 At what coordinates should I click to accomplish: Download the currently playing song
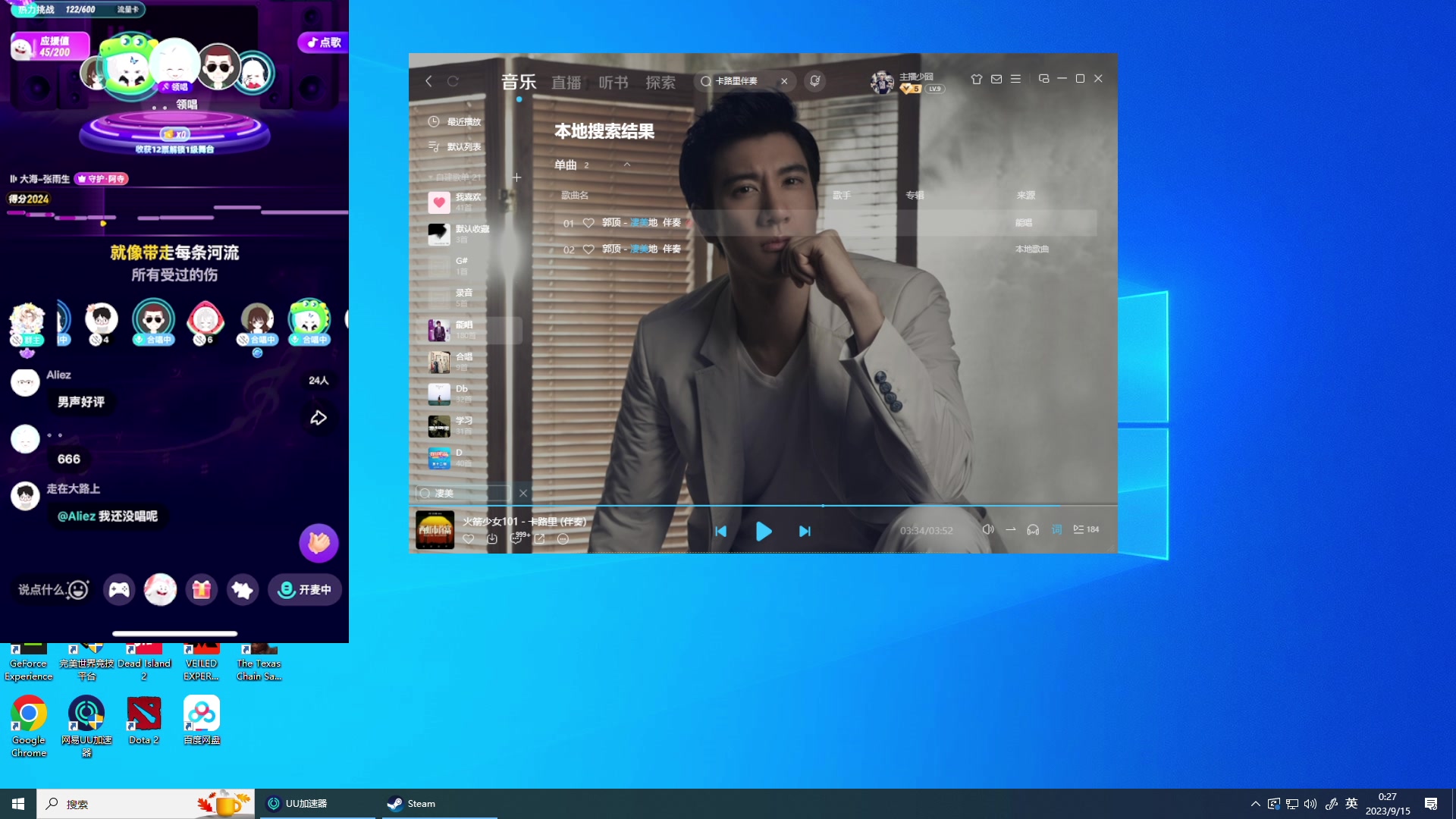492,539
